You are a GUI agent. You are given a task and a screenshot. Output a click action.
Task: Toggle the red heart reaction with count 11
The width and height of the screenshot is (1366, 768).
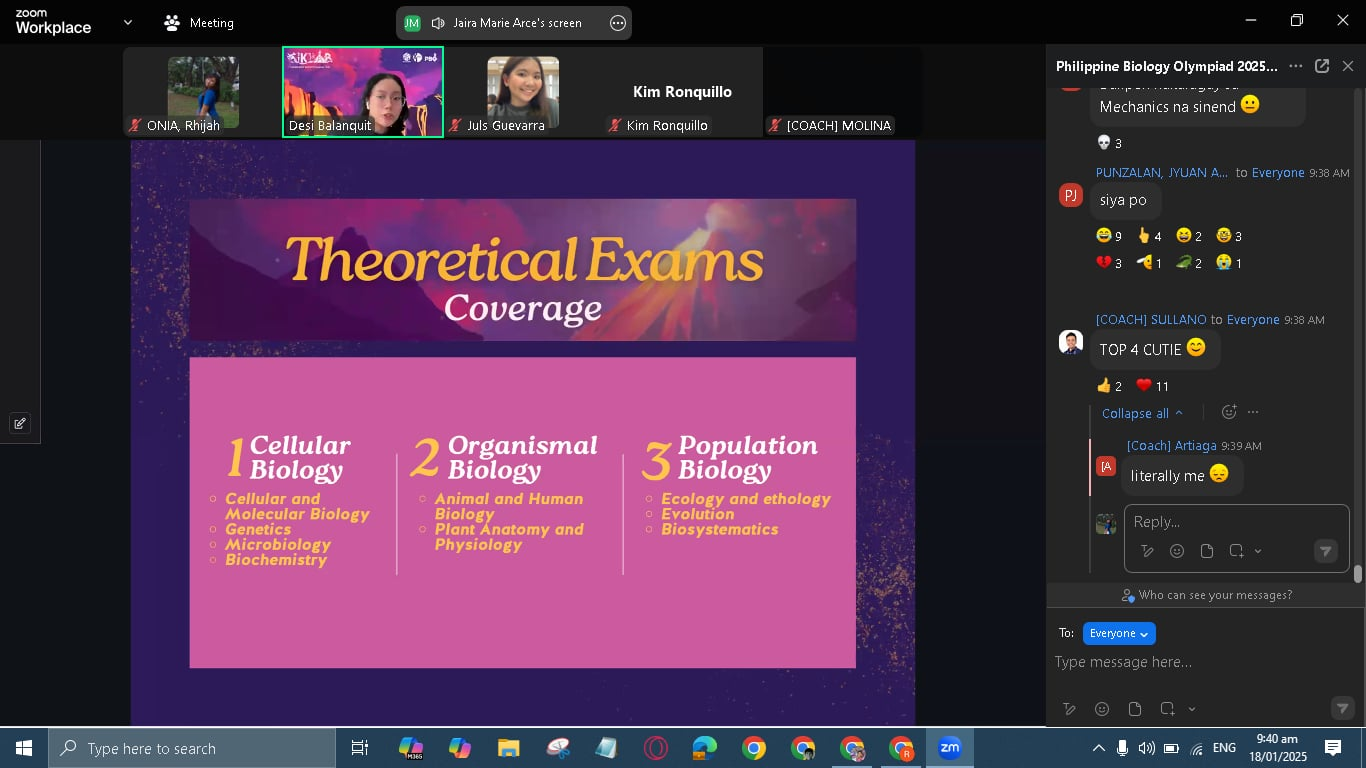(x=1152, y=386)
